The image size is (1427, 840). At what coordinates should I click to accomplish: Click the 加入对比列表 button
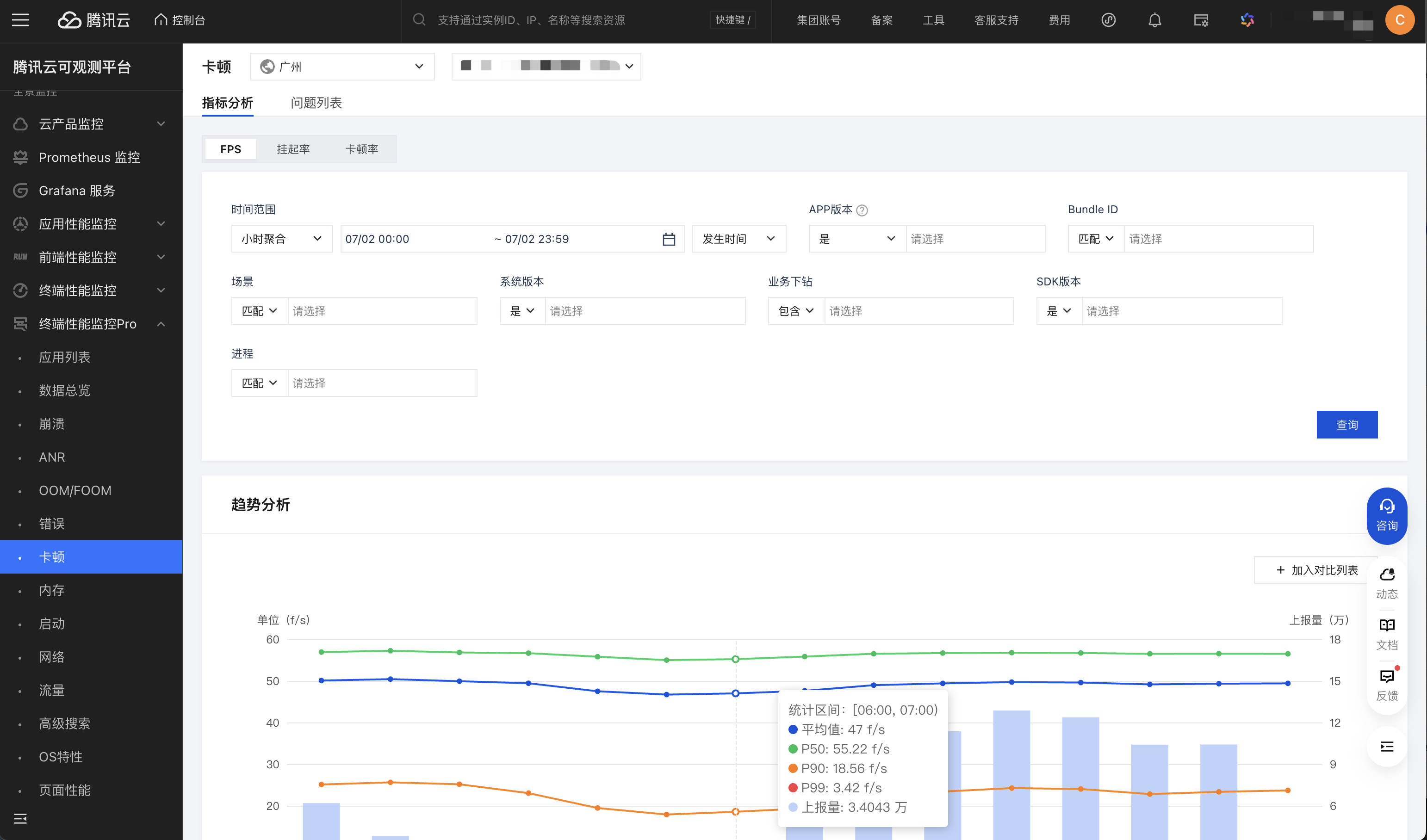1316,570
